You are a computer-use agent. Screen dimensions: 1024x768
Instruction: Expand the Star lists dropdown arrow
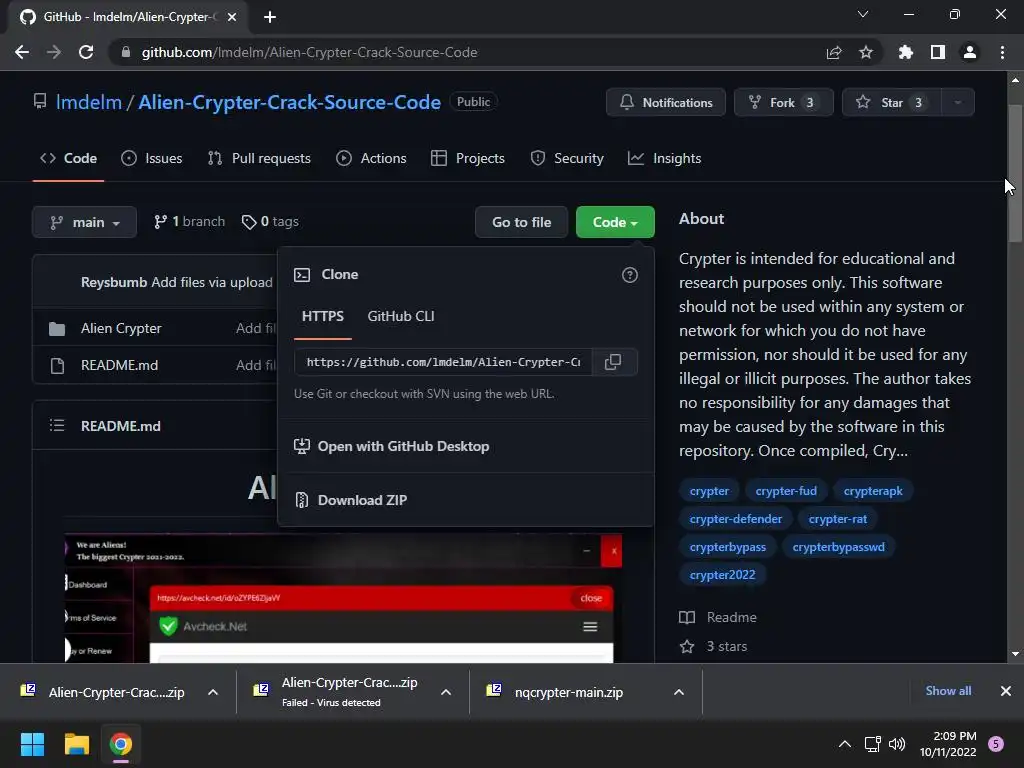pos(958,103)
